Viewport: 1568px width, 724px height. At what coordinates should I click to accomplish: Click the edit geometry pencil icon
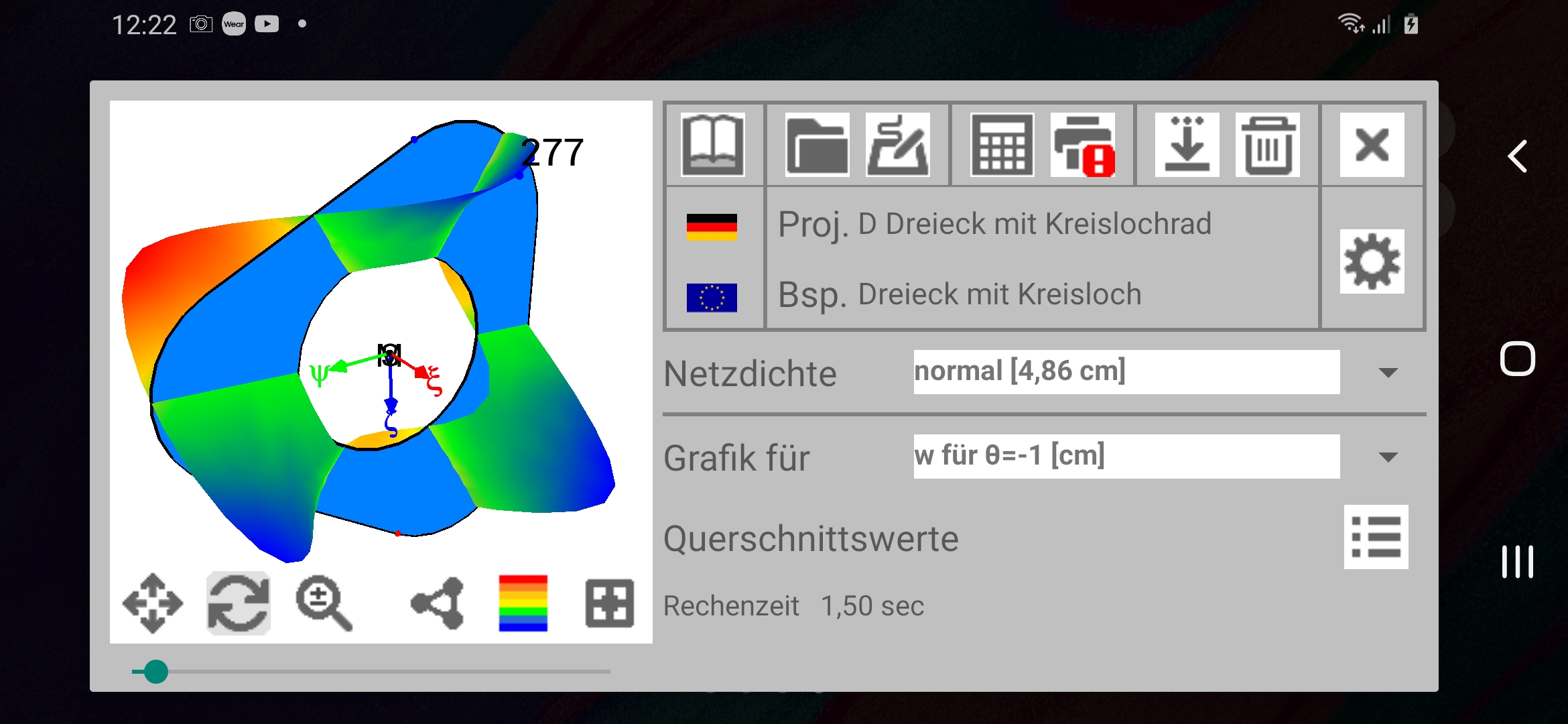coord(897,145)
